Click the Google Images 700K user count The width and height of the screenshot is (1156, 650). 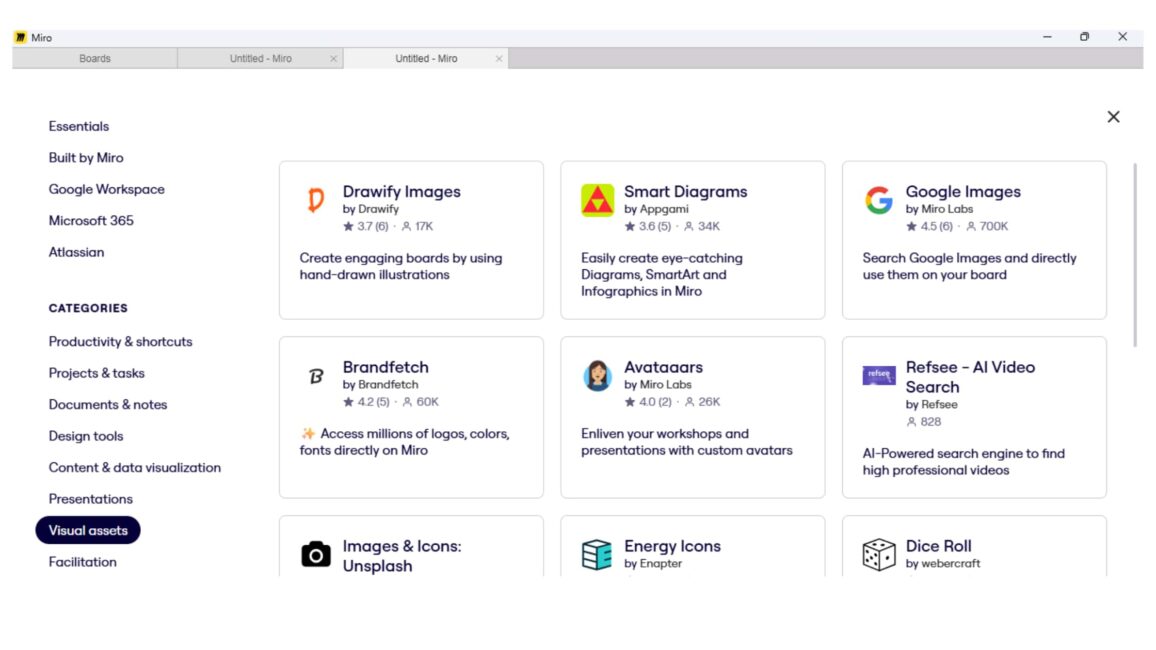pyautogui.click(x=987, y=227)
